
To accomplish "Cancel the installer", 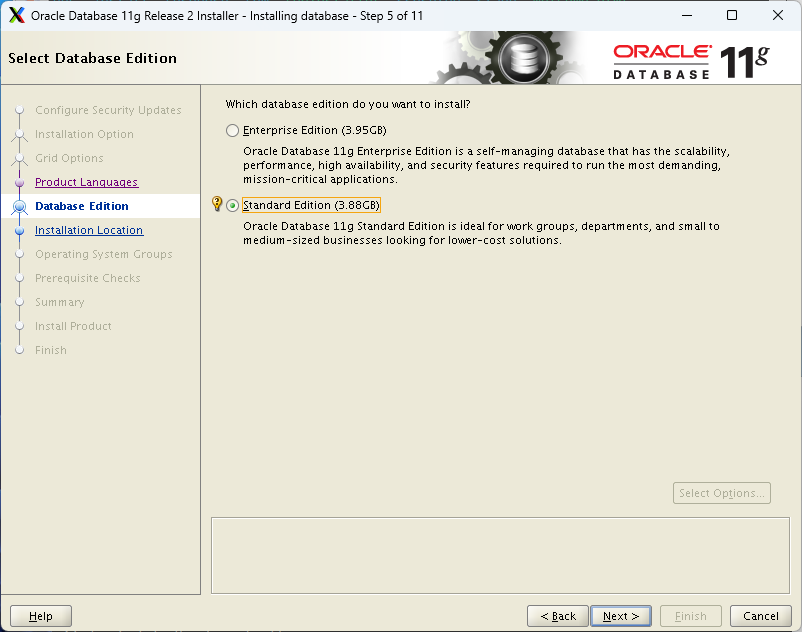I will pyautogui.click(x=761, y=616).
